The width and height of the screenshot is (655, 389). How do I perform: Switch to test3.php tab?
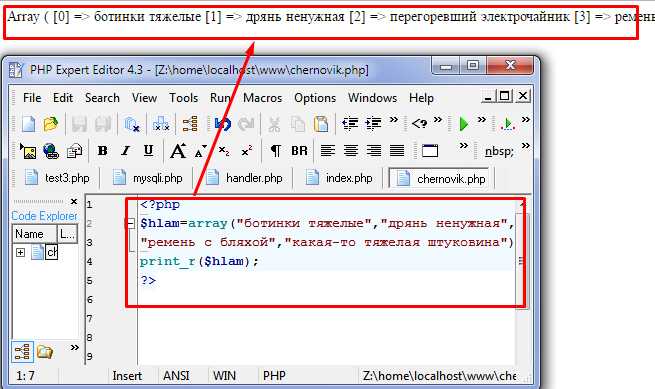57,178
